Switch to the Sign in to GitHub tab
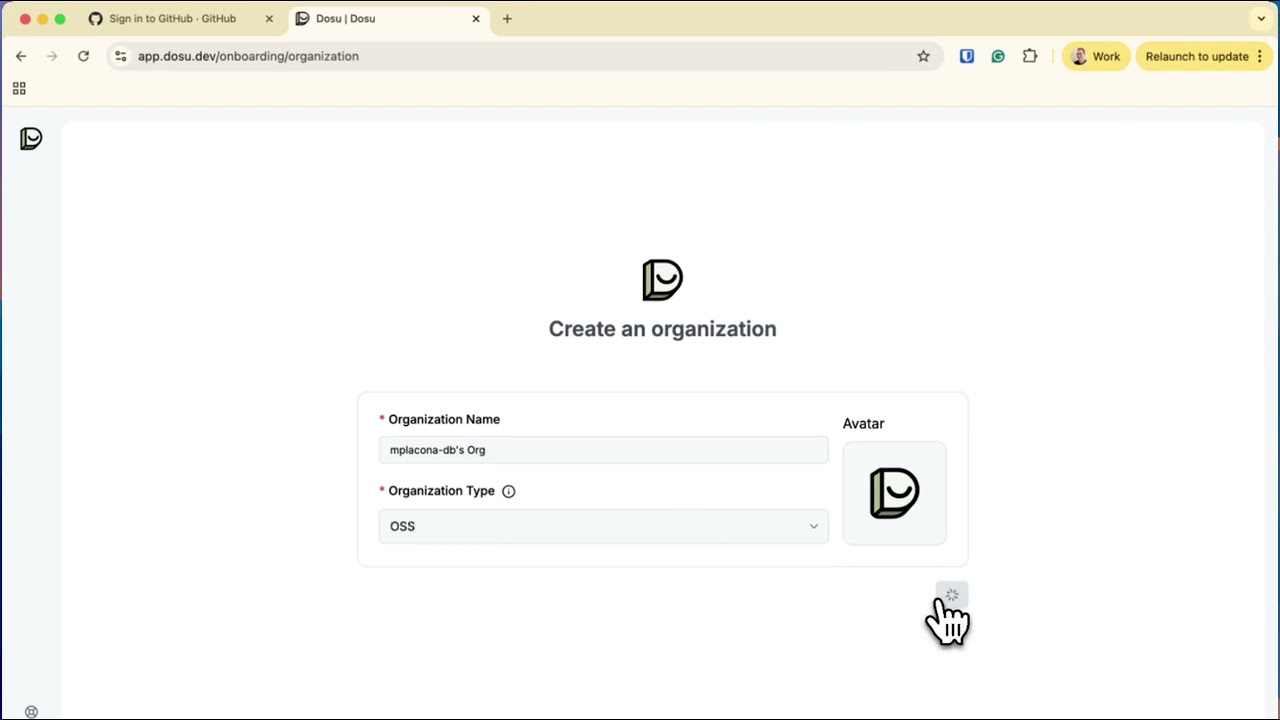This screenshot has height=720, width=1280. coord(172,18)
